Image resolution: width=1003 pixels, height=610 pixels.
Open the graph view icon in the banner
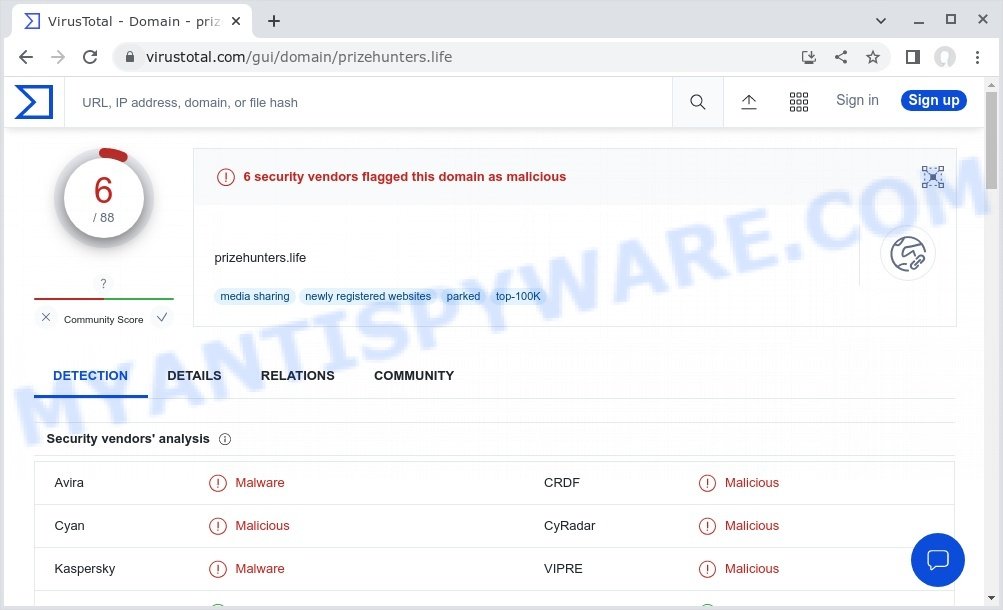point(933,177)
